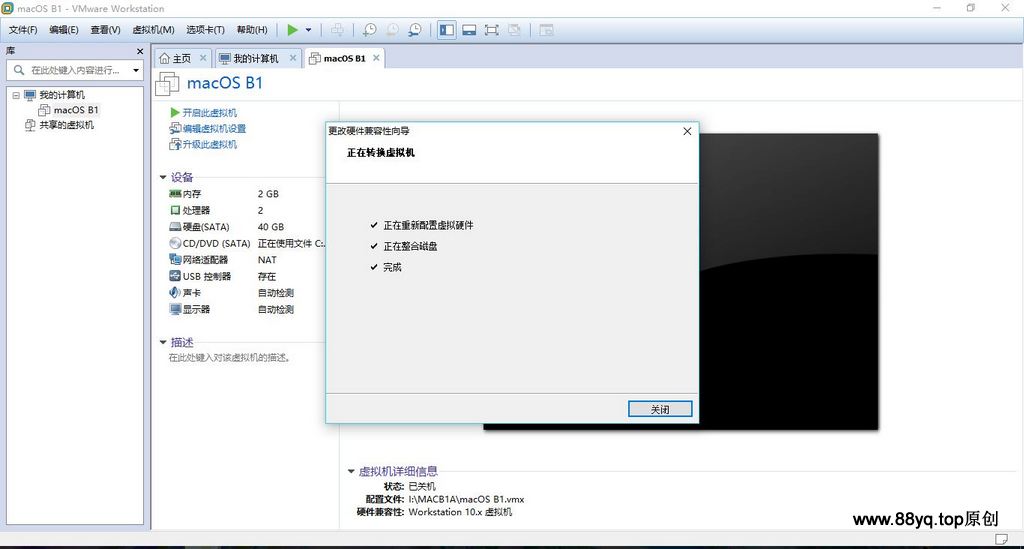Click the Send Ctrl+Alt+Del toolbar icon
This screenshot has height=549, width=1024.
pos(337,29)
